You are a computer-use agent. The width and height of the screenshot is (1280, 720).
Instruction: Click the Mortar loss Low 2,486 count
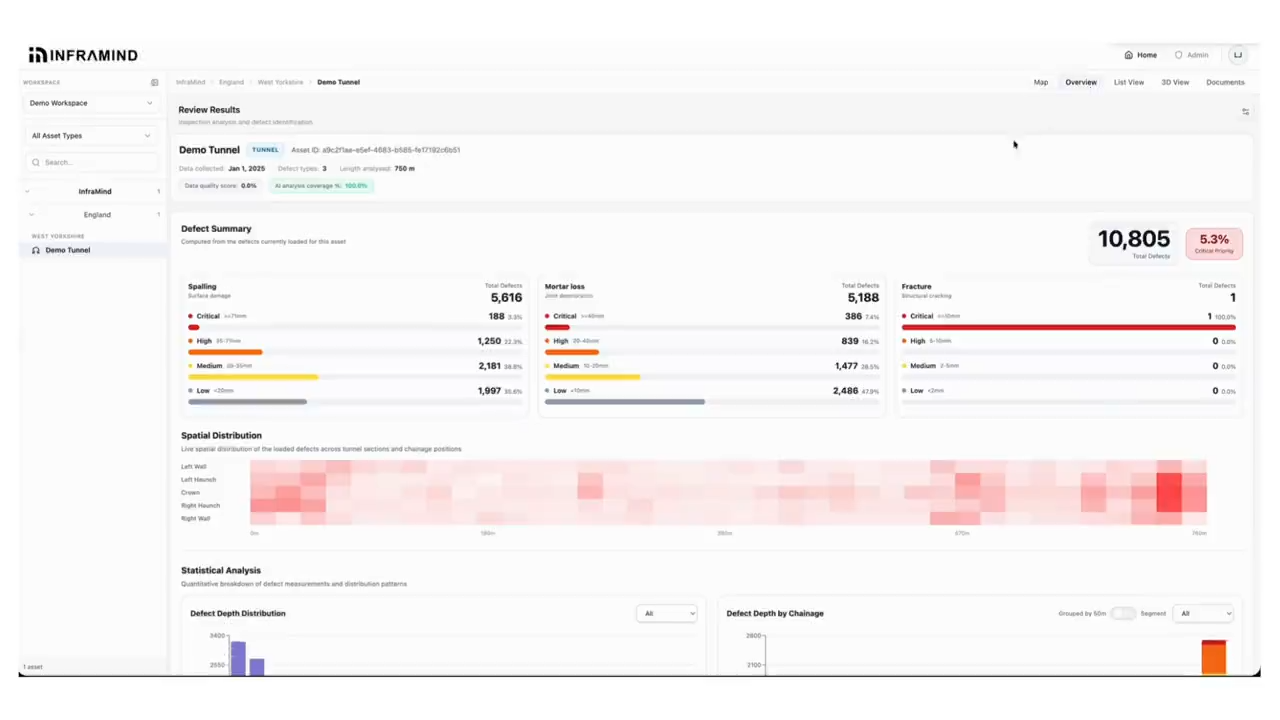(x=845, y=391)
